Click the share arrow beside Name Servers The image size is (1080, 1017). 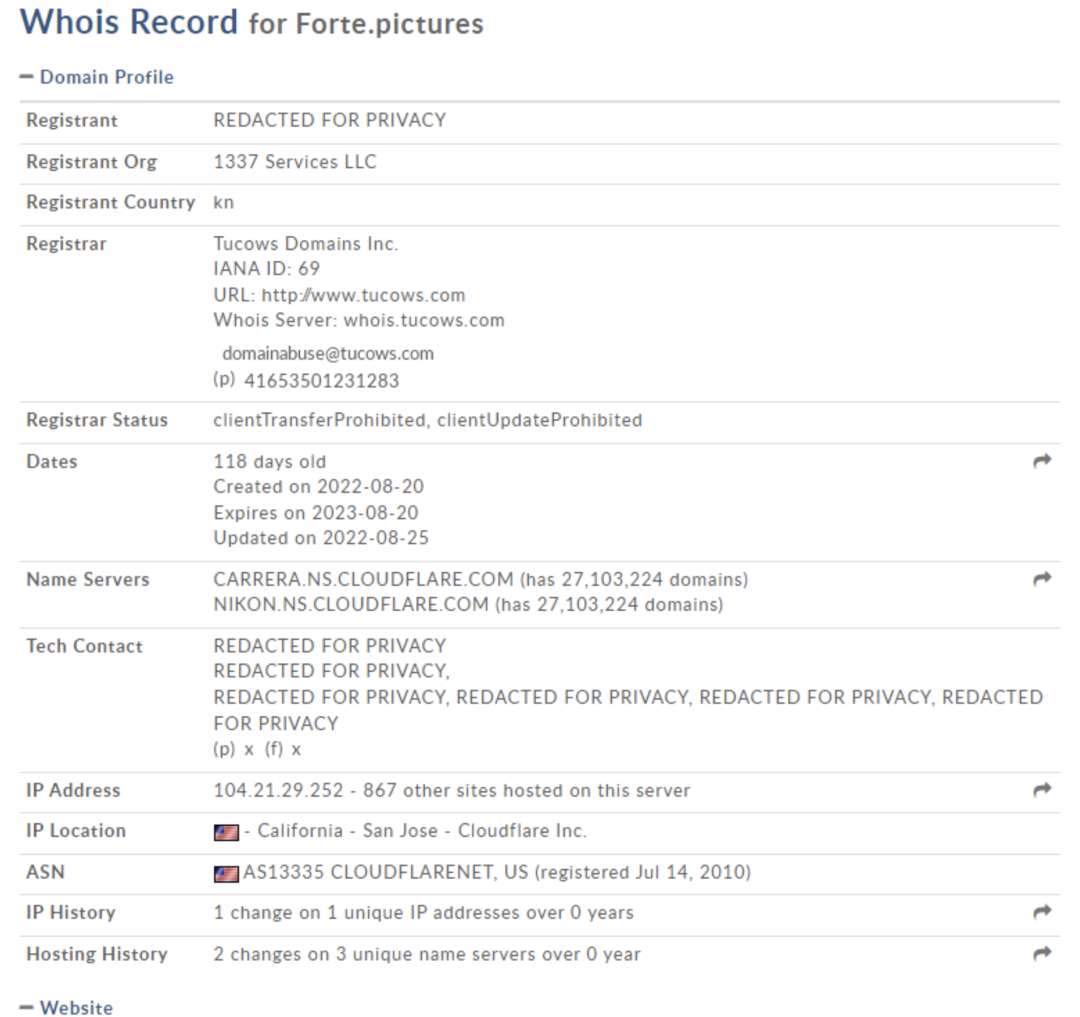pos(1042,578)
